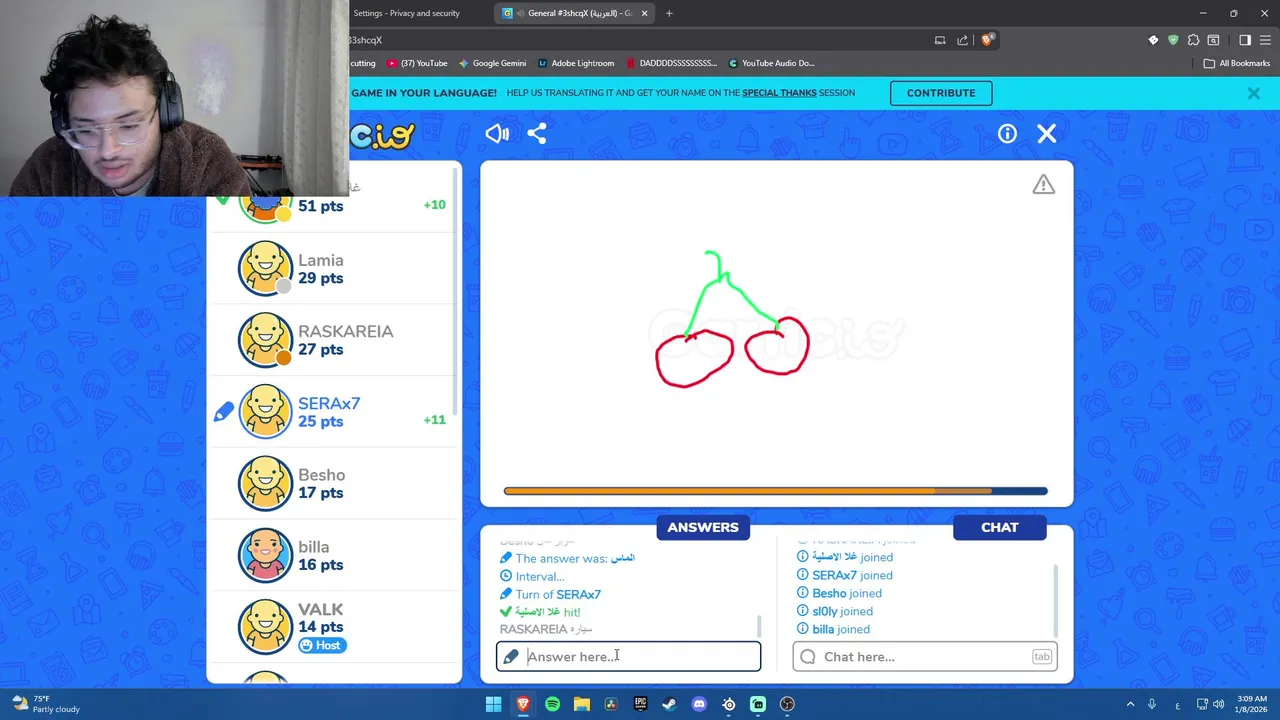Mute the game sound with the speaker icon

point(497,134)
